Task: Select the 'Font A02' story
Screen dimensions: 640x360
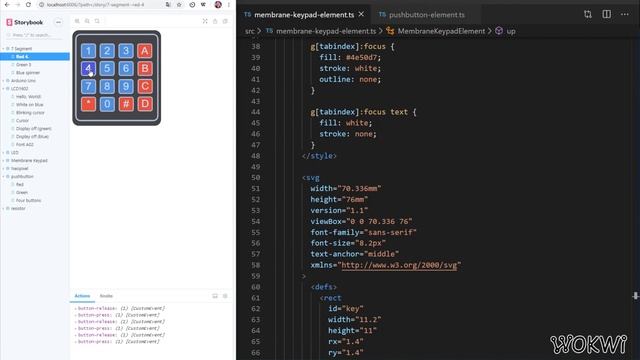Action: click(x=24, y=144)
